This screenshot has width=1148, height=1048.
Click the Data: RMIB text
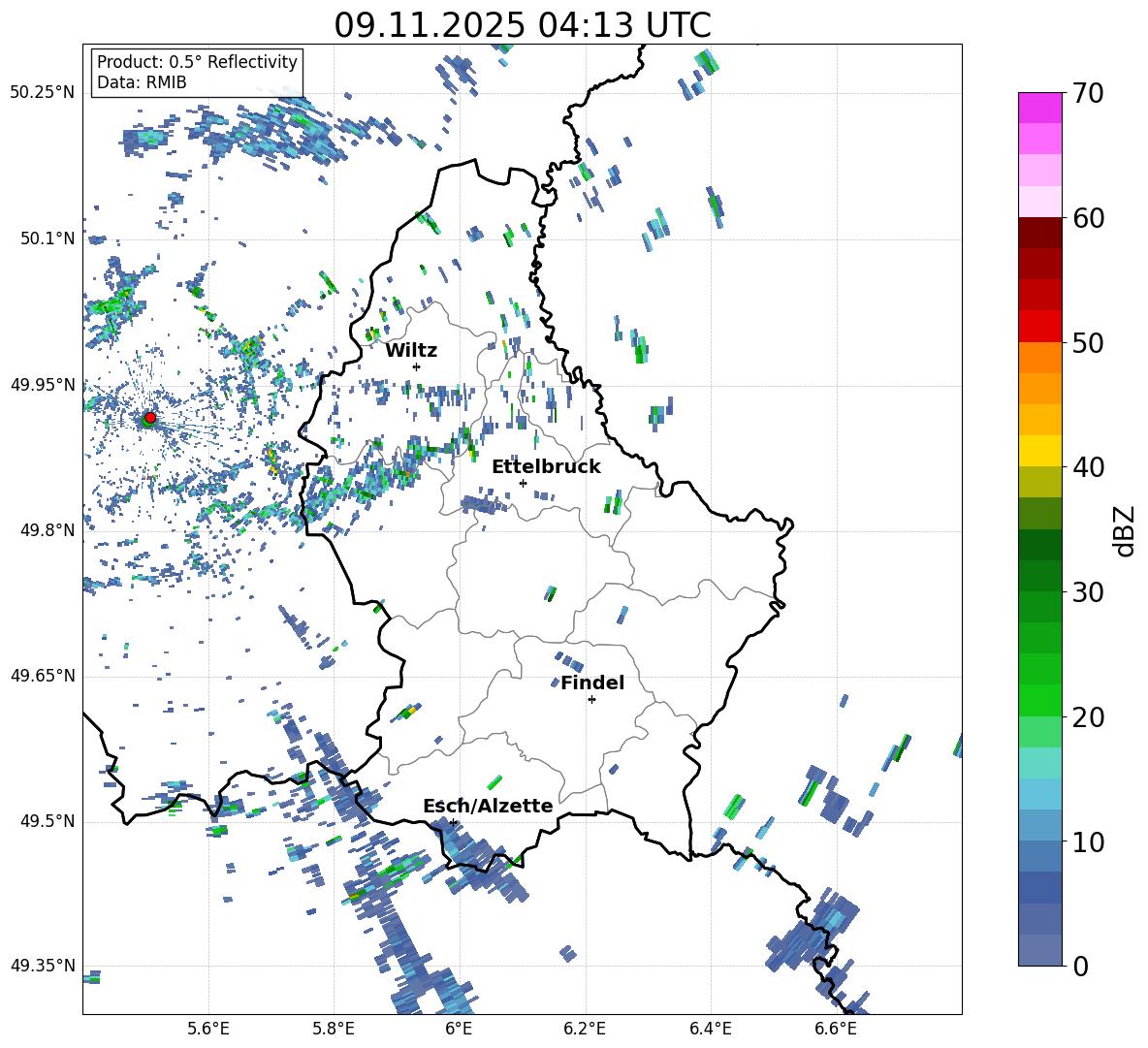pos(142,82)
